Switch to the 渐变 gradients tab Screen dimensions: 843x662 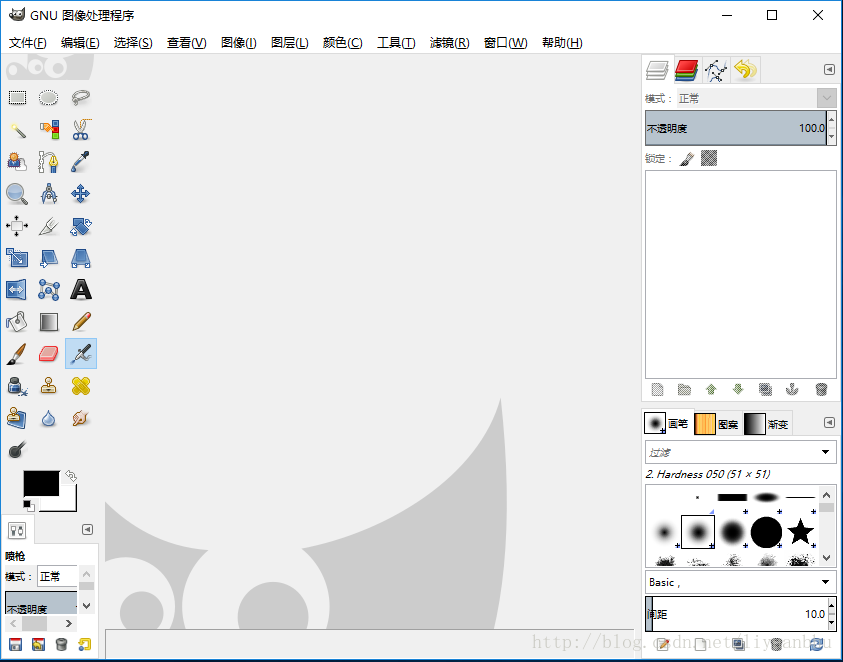[x=766, y=424]
